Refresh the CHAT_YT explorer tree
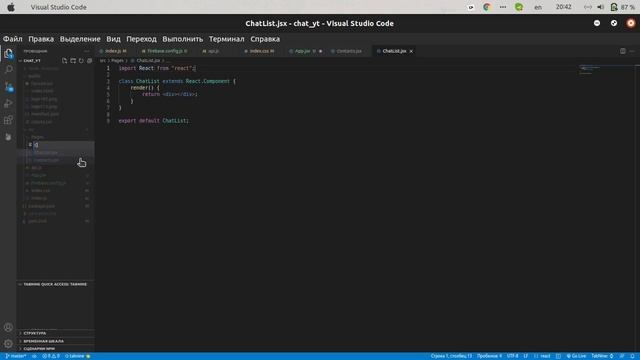640x360 pixels. 81,61
